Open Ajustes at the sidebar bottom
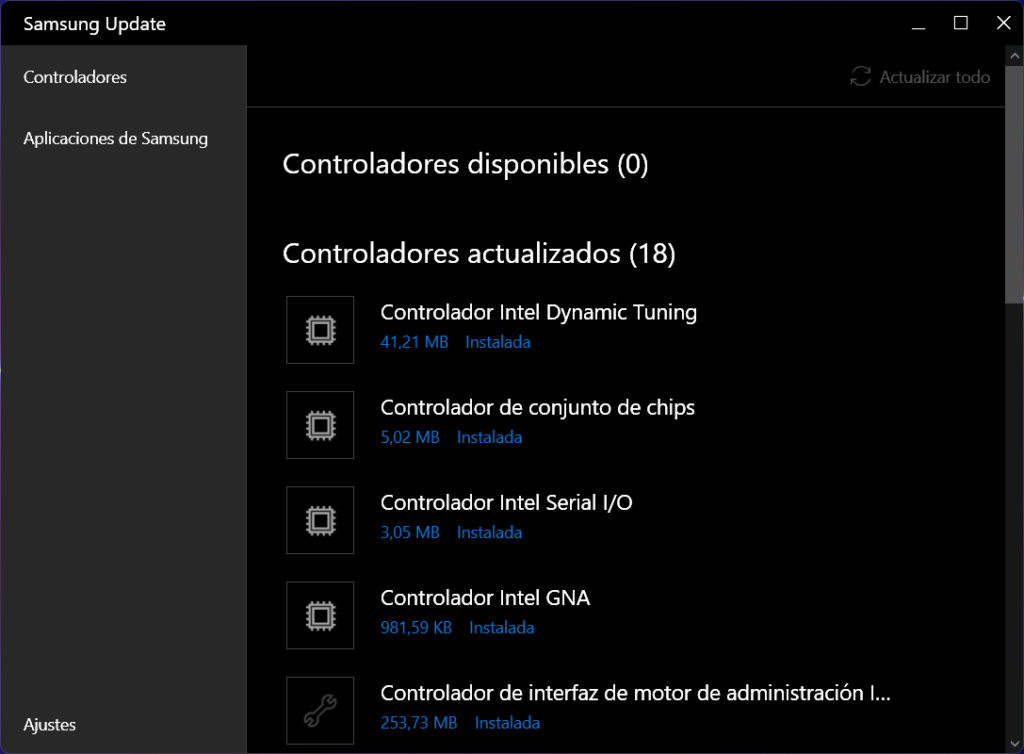The width and height of the screenshot is (1024, 754). coord(50,724)
